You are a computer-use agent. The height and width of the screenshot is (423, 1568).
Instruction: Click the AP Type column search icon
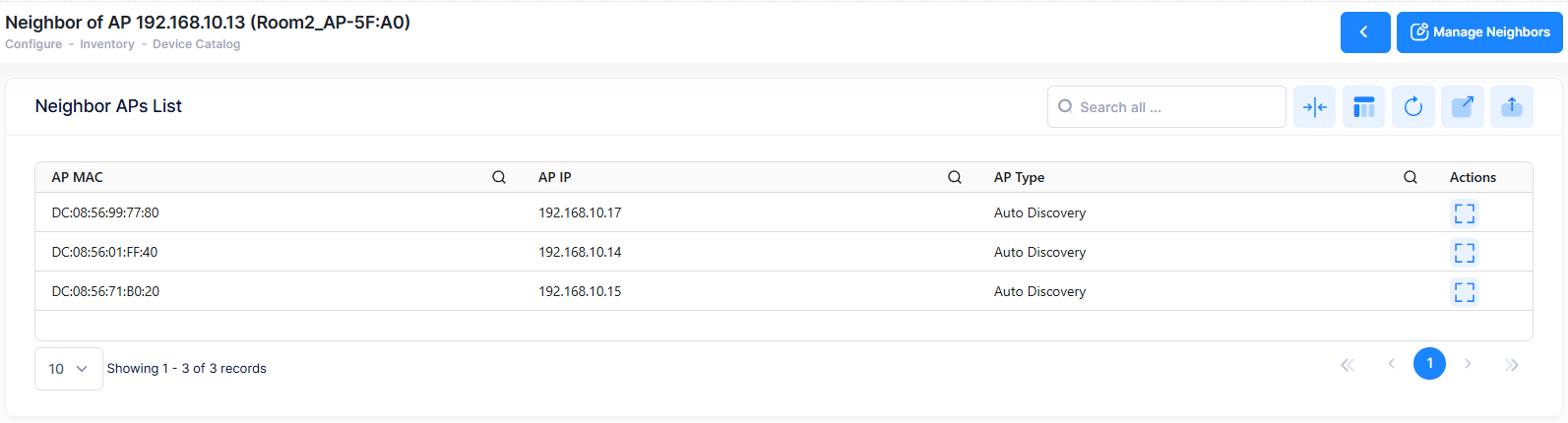click(1410, 178)
